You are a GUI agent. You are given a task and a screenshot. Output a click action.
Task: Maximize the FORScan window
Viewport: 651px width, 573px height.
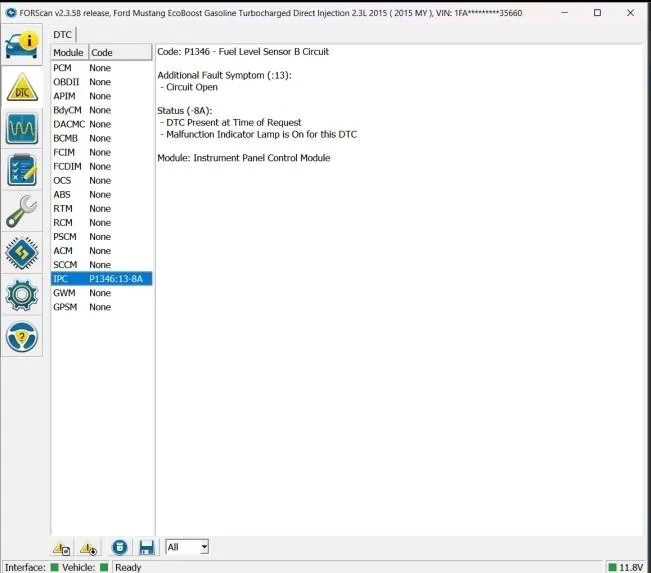597,13
